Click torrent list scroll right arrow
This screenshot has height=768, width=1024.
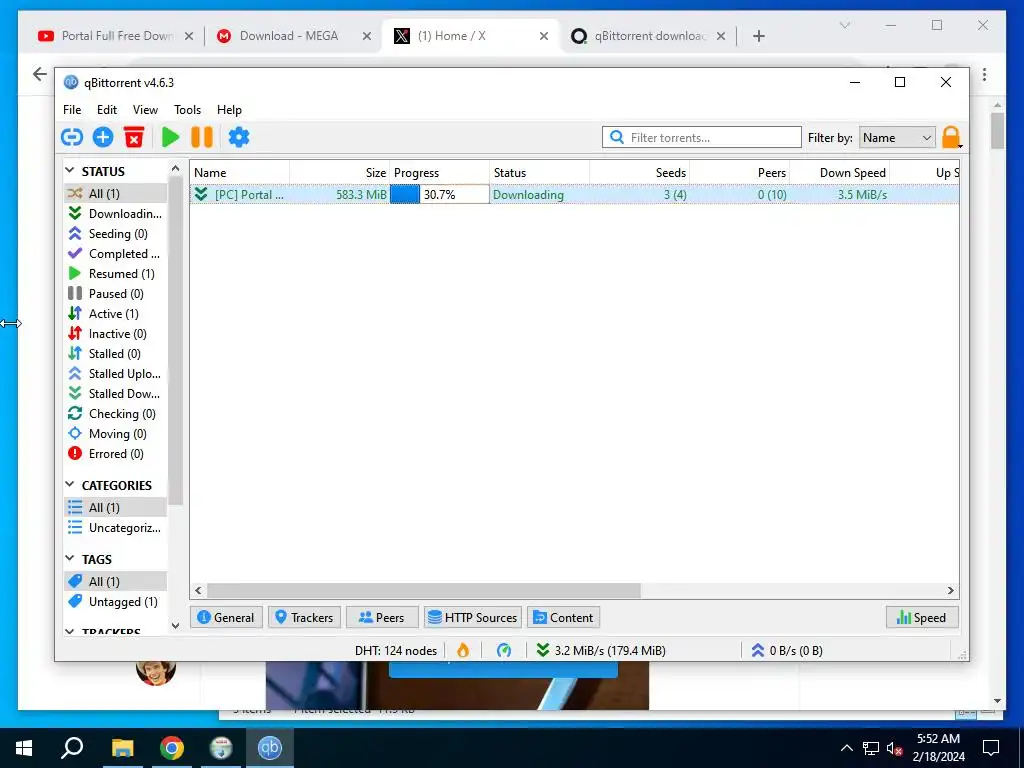[951, 590]
